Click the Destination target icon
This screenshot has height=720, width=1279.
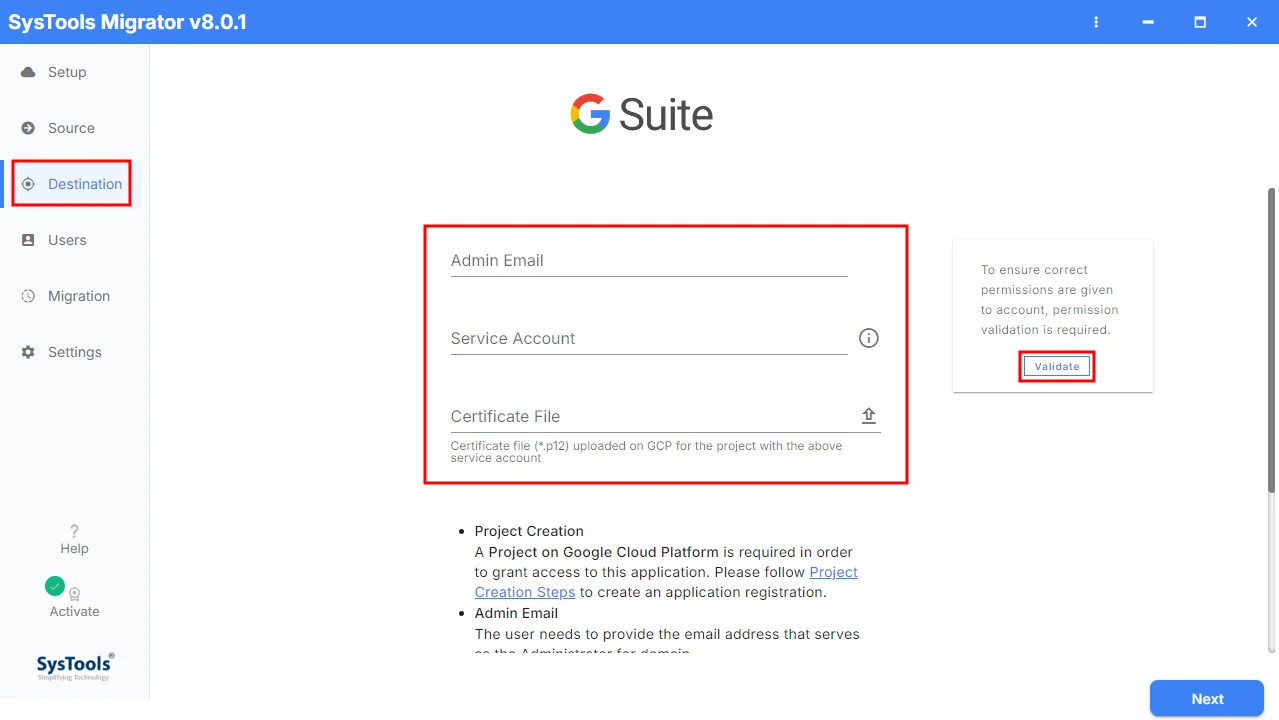28,184
